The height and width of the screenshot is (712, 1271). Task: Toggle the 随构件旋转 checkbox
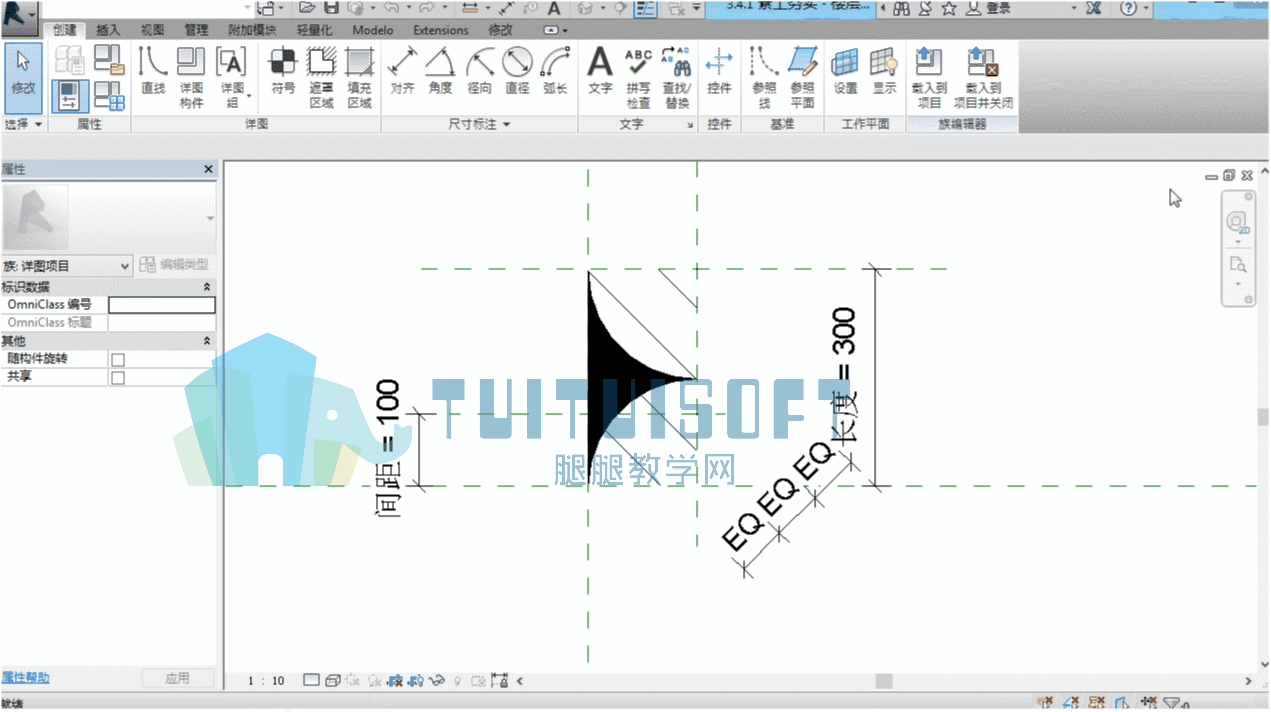pos(118,359)
